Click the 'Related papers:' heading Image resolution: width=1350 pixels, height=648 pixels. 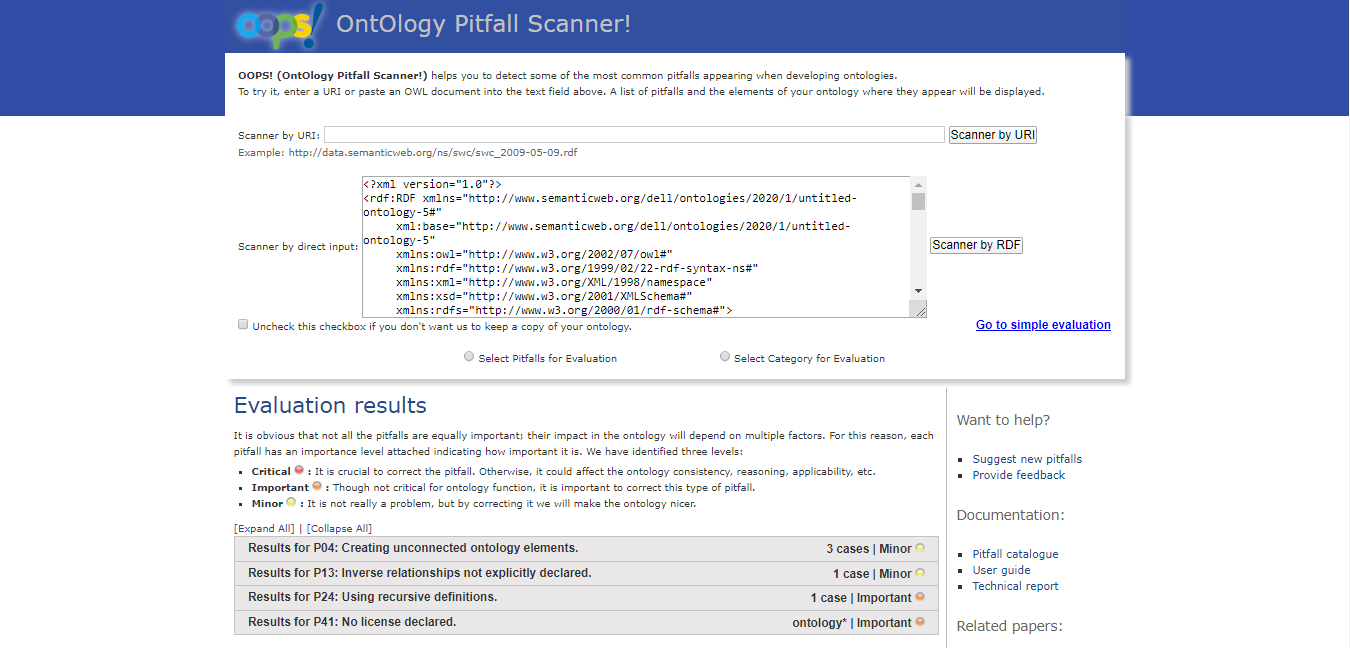[x=1009, y=626]
